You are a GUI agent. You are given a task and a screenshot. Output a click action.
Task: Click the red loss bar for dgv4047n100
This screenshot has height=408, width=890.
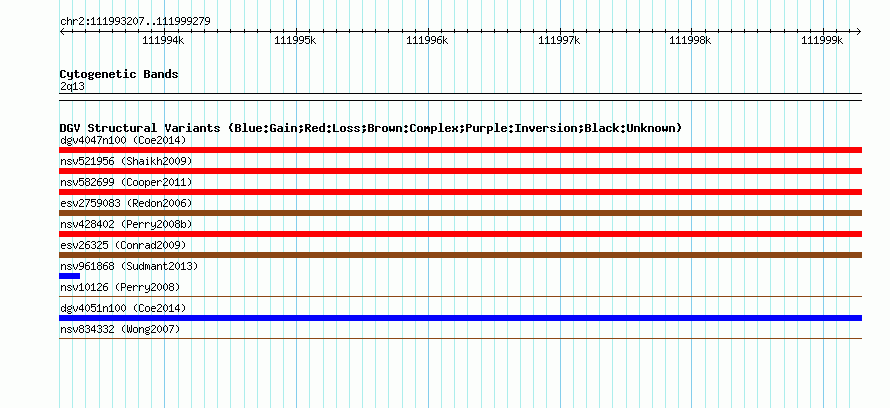(460, 150)
